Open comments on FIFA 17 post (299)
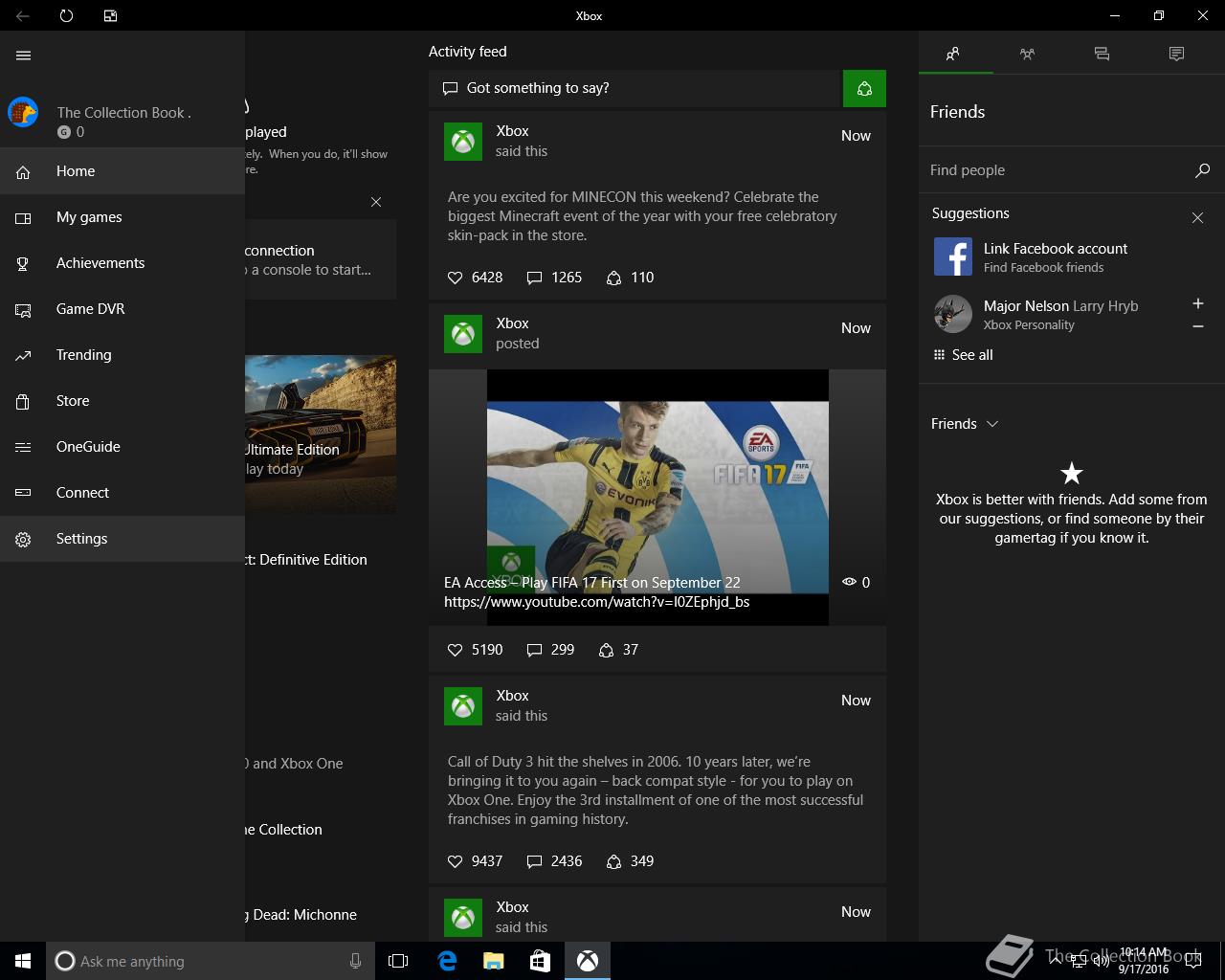Screen dimensions: 1225x980 [x=550, y=650]
